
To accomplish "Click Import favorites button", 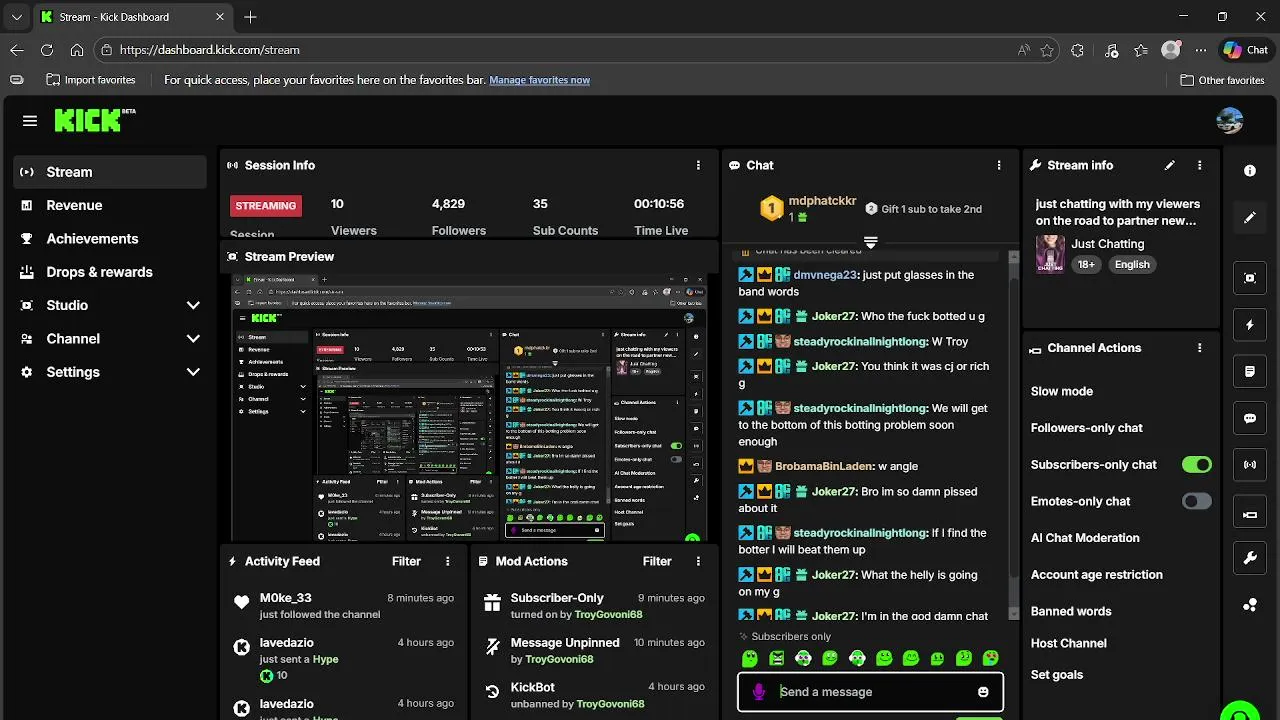I will pyautogui.click(x=90, y=80).
